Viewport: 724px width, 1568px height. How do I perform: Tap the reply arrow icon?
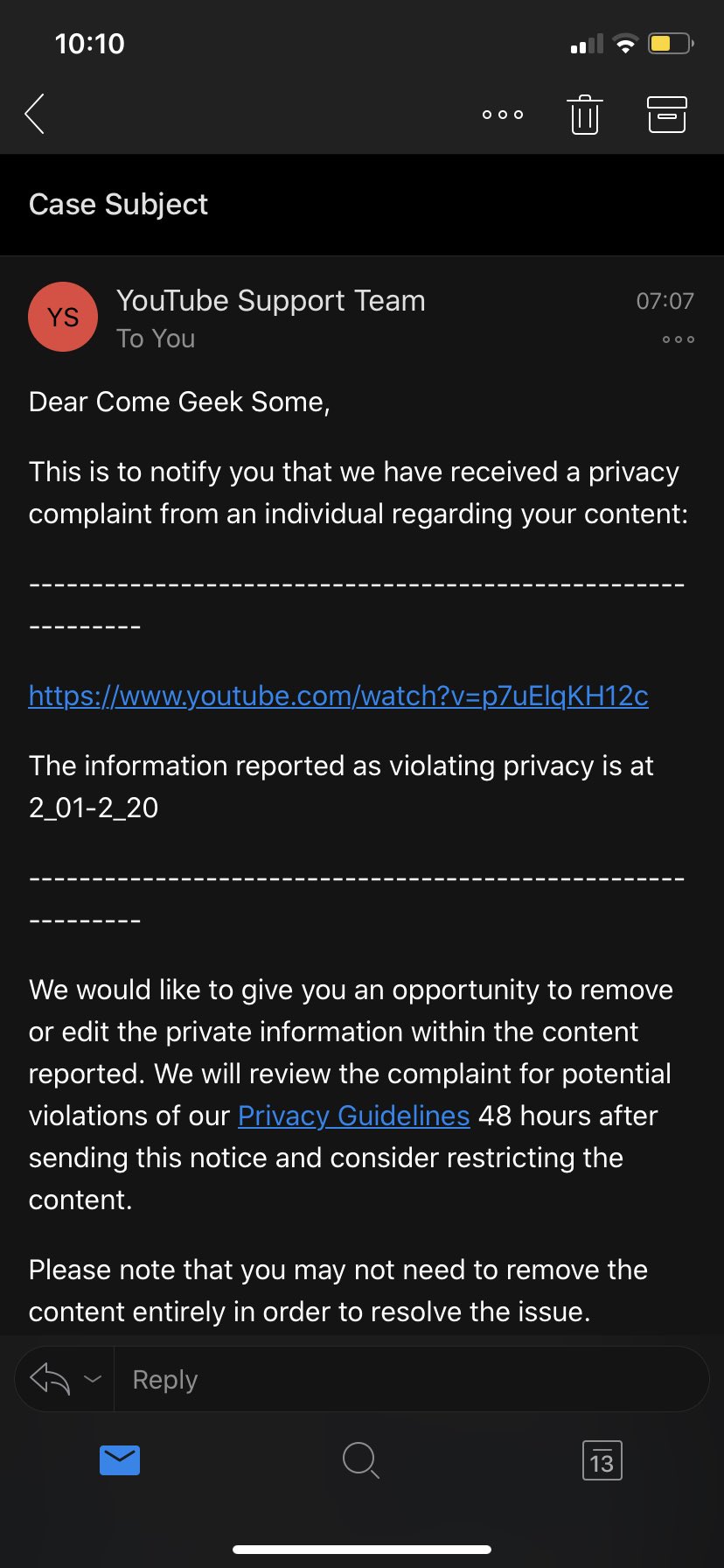50,1379
